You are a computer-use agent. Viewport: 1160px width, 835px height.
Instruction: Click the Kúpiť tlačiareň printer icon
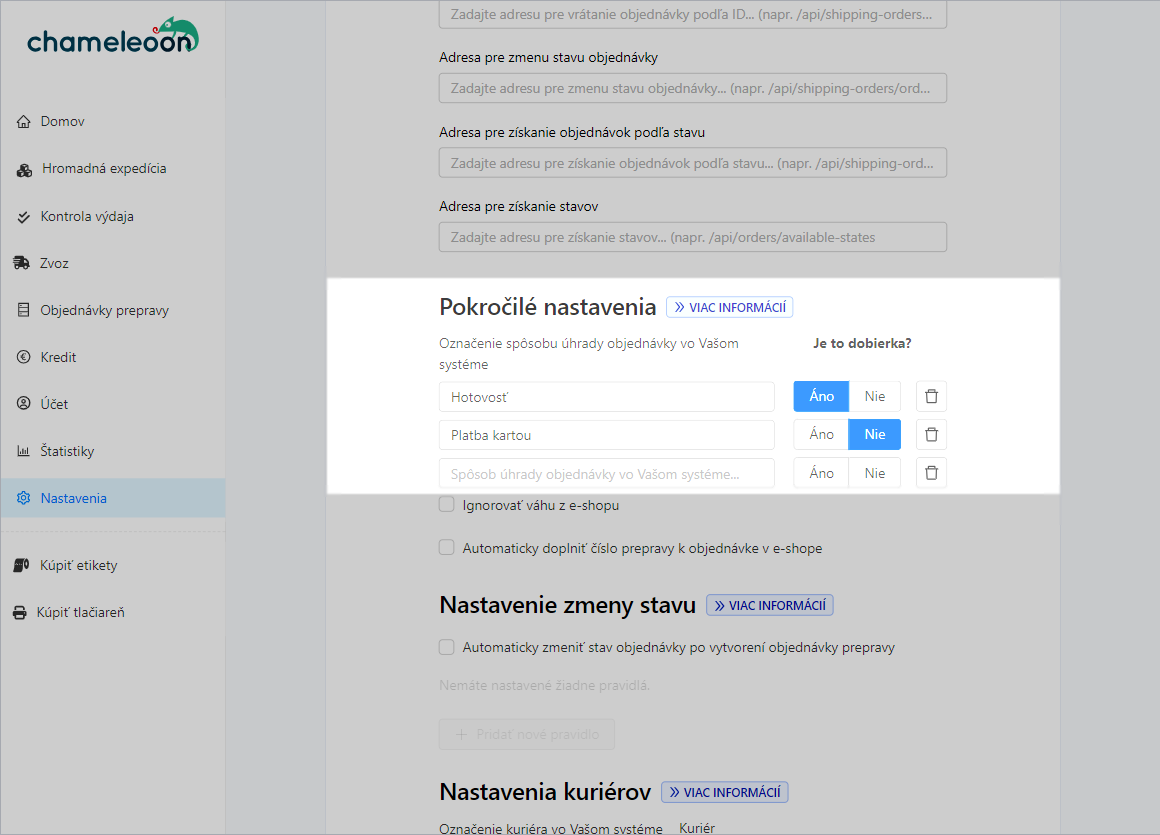click(20, 613)
